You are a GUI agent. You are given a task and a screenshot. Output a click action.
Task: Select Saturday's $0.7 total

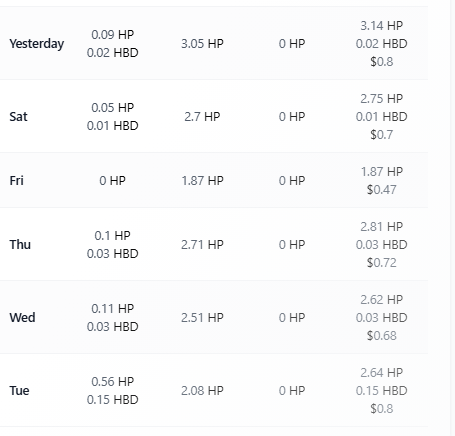[x=382, y=135]
